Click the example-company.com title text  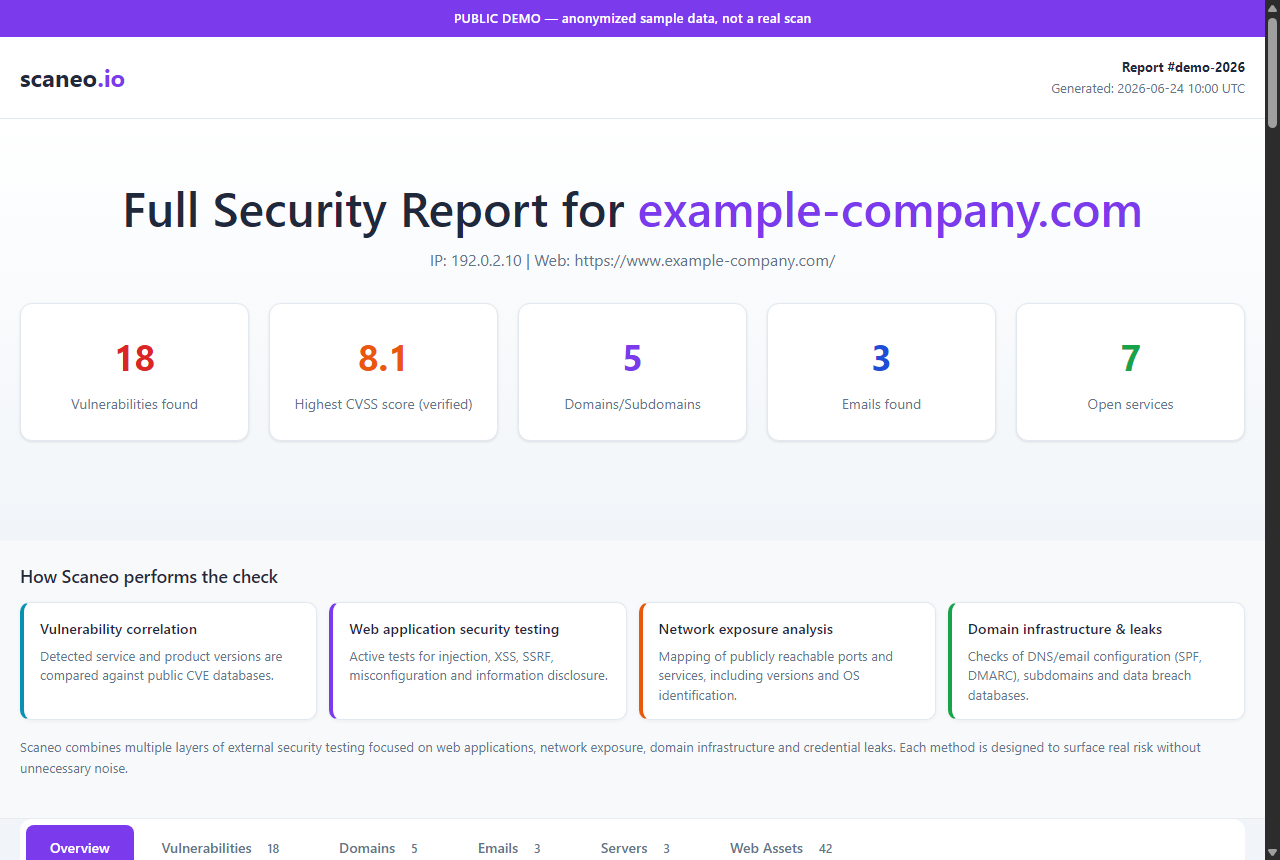click(x=890, y=211)
